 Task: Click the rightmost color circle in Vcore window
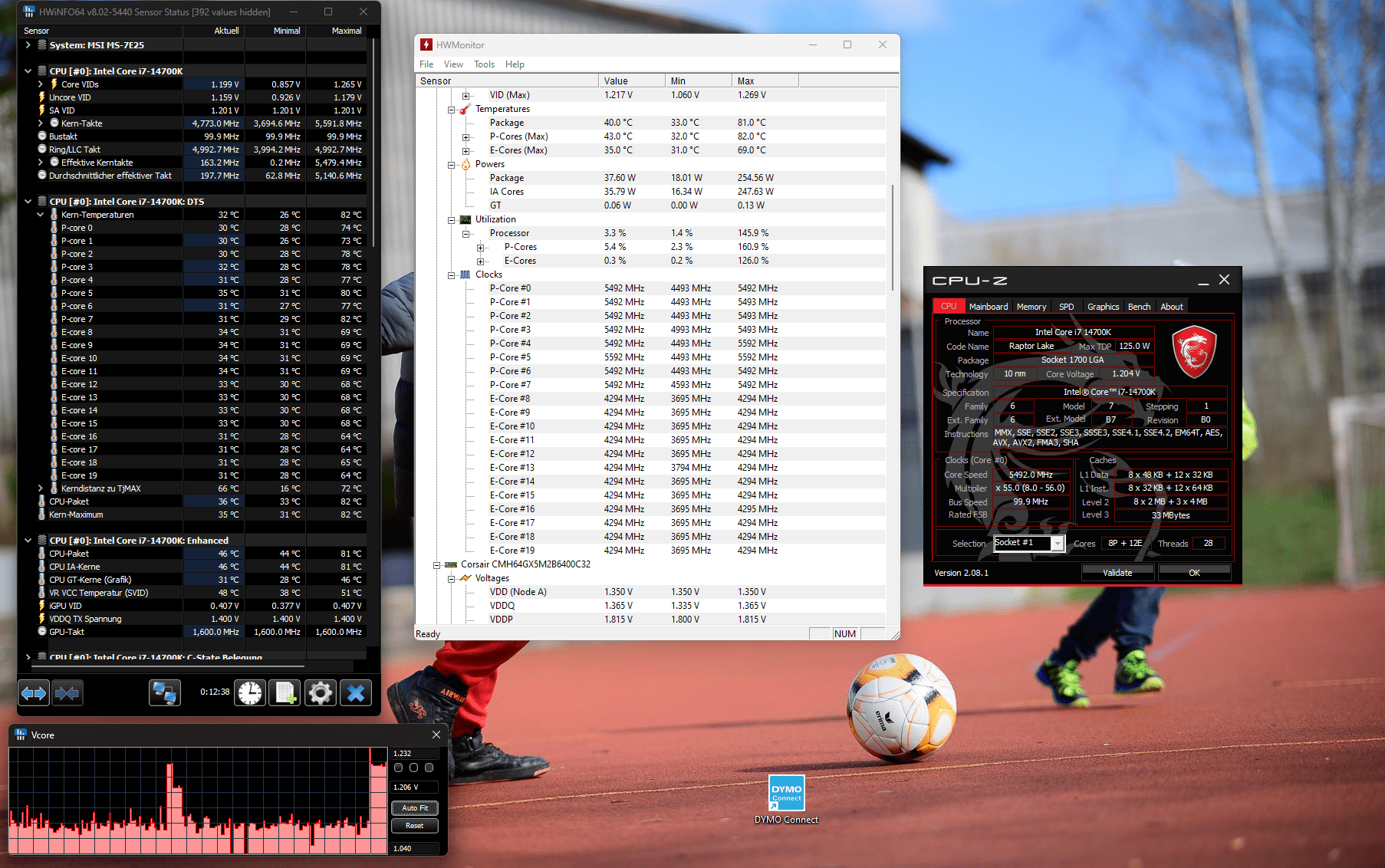click(429, 768)
